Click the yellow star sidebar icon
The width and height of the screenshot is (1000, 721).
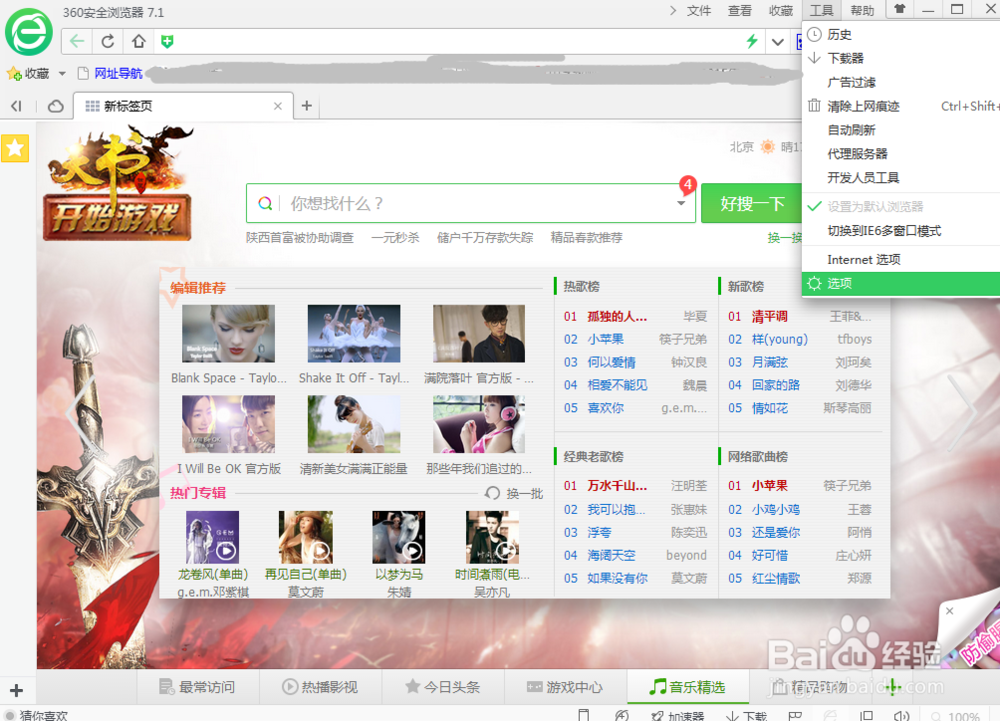click(15, 149)
